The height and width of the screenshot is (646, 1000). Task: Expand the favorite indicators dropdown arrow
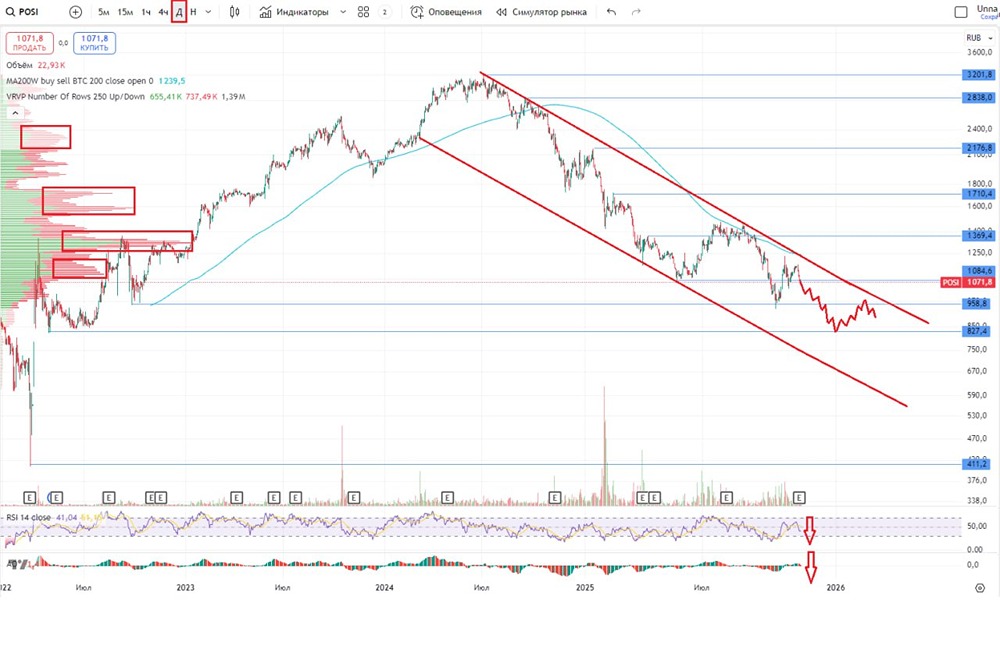tap(343, 11)
